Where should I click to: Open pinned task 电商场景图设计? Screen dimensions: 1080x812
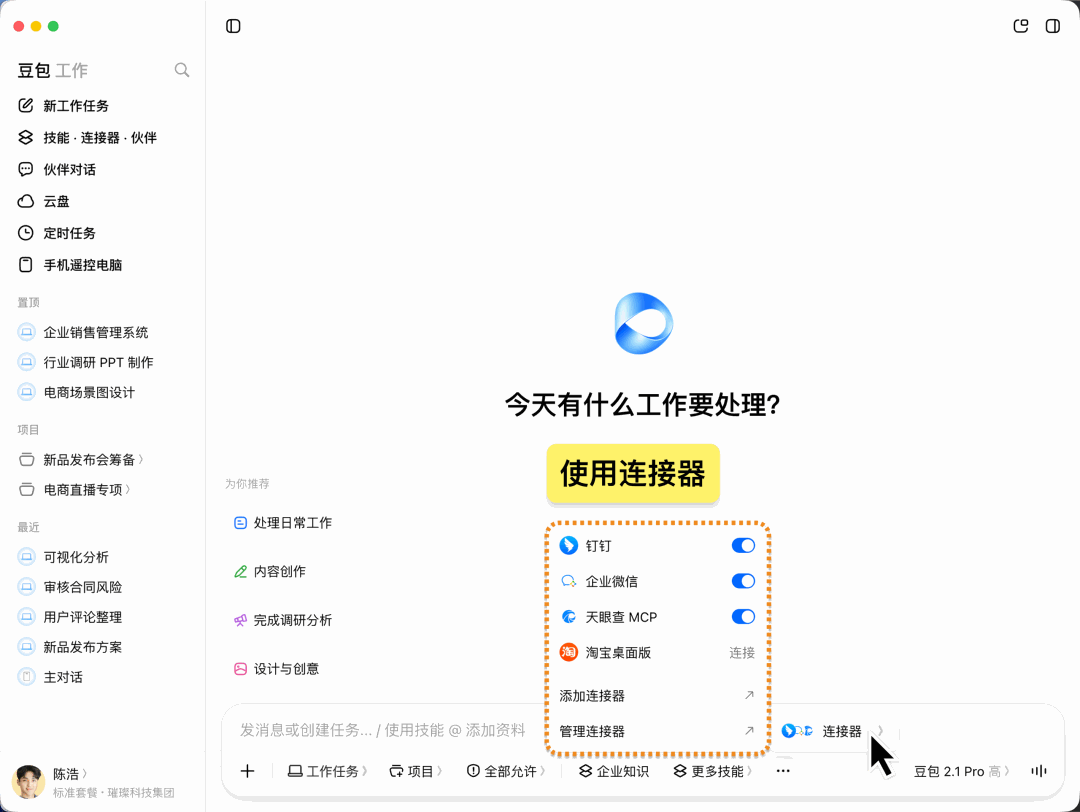tap(89, 393)
